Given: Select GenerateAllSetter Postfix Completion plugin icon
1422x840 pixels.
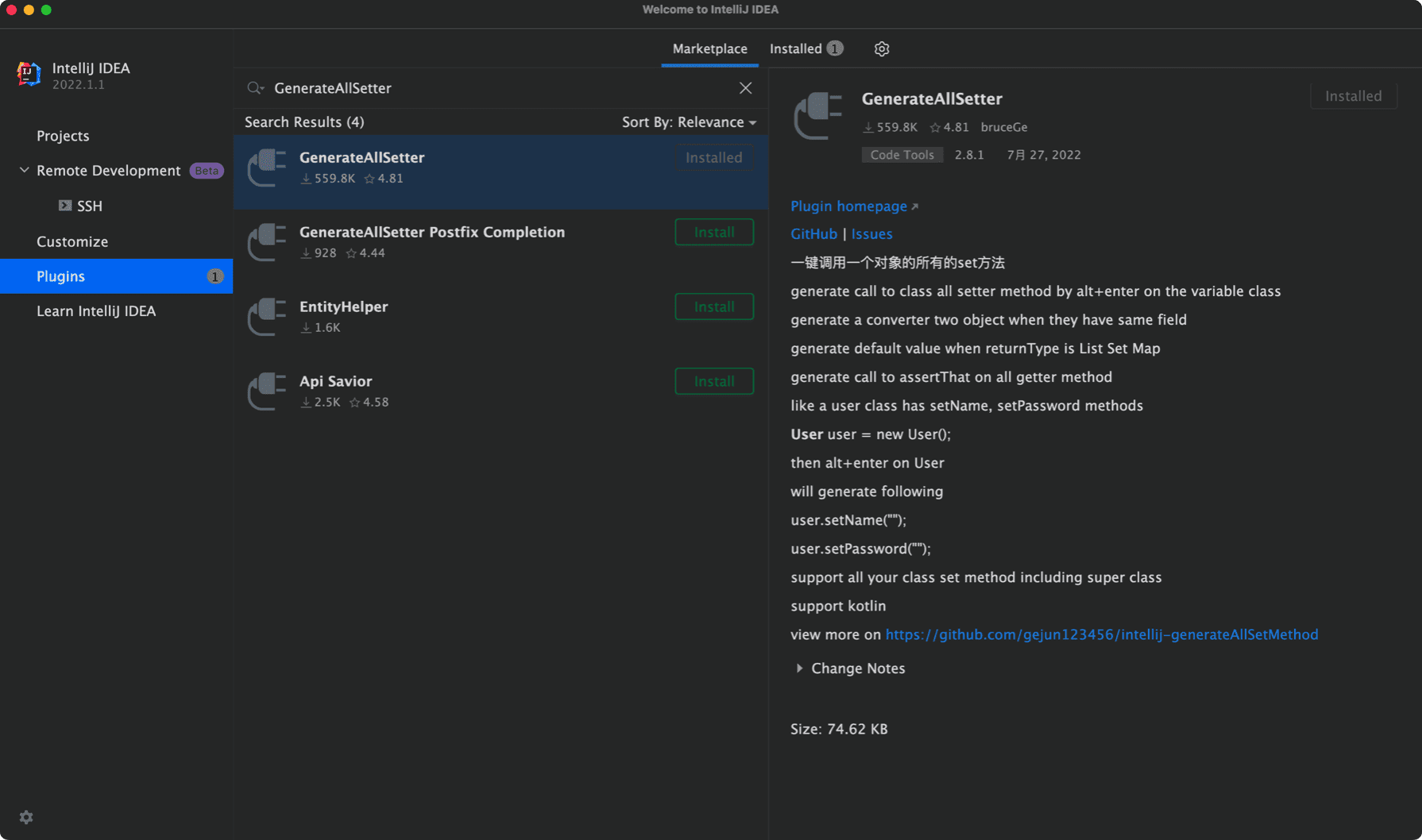Looking at the screenshot, I should click(267, 242).
